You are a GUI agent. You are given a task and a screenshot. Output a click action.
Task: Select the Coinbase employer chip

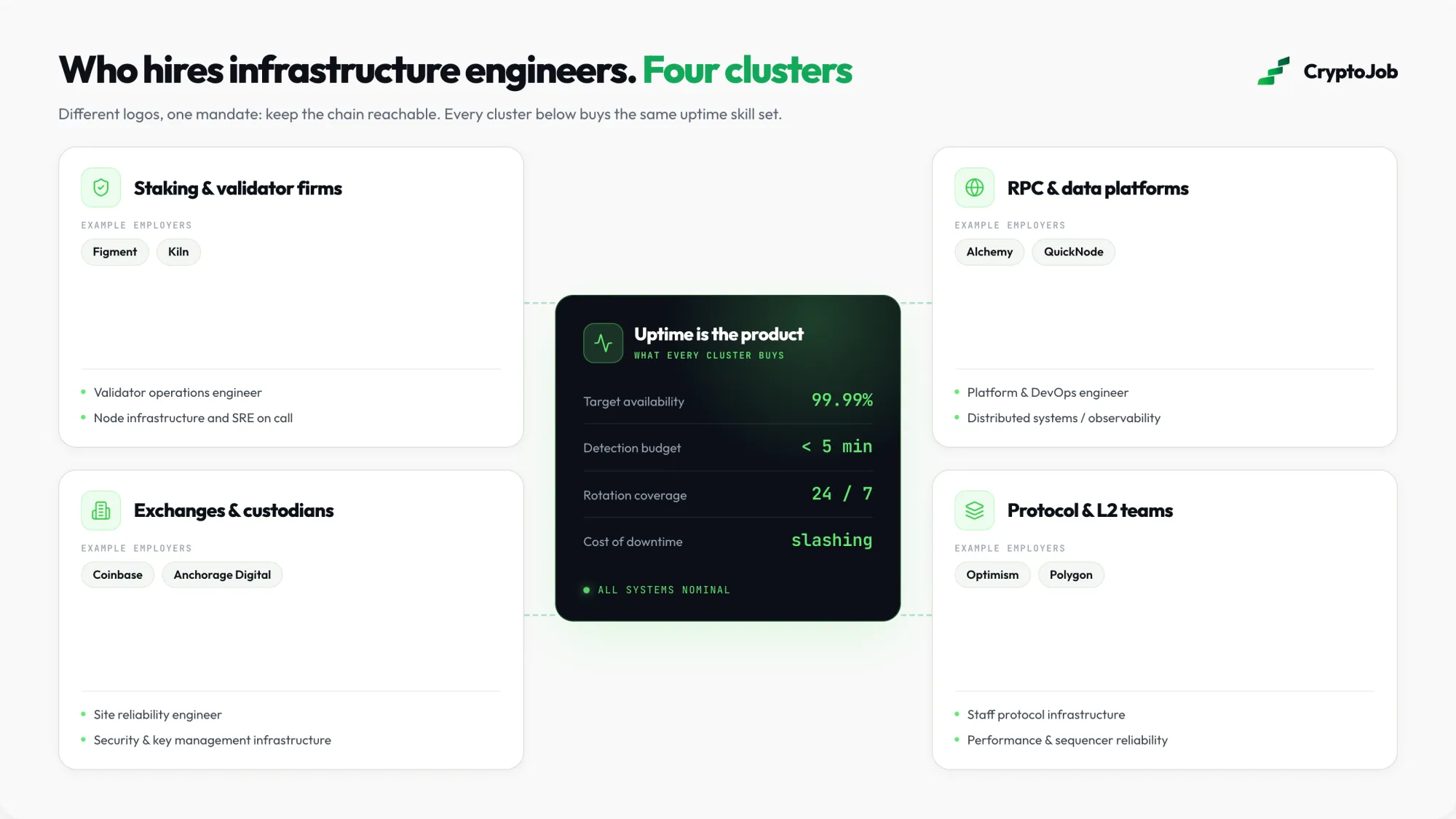(x=118, y=574)
